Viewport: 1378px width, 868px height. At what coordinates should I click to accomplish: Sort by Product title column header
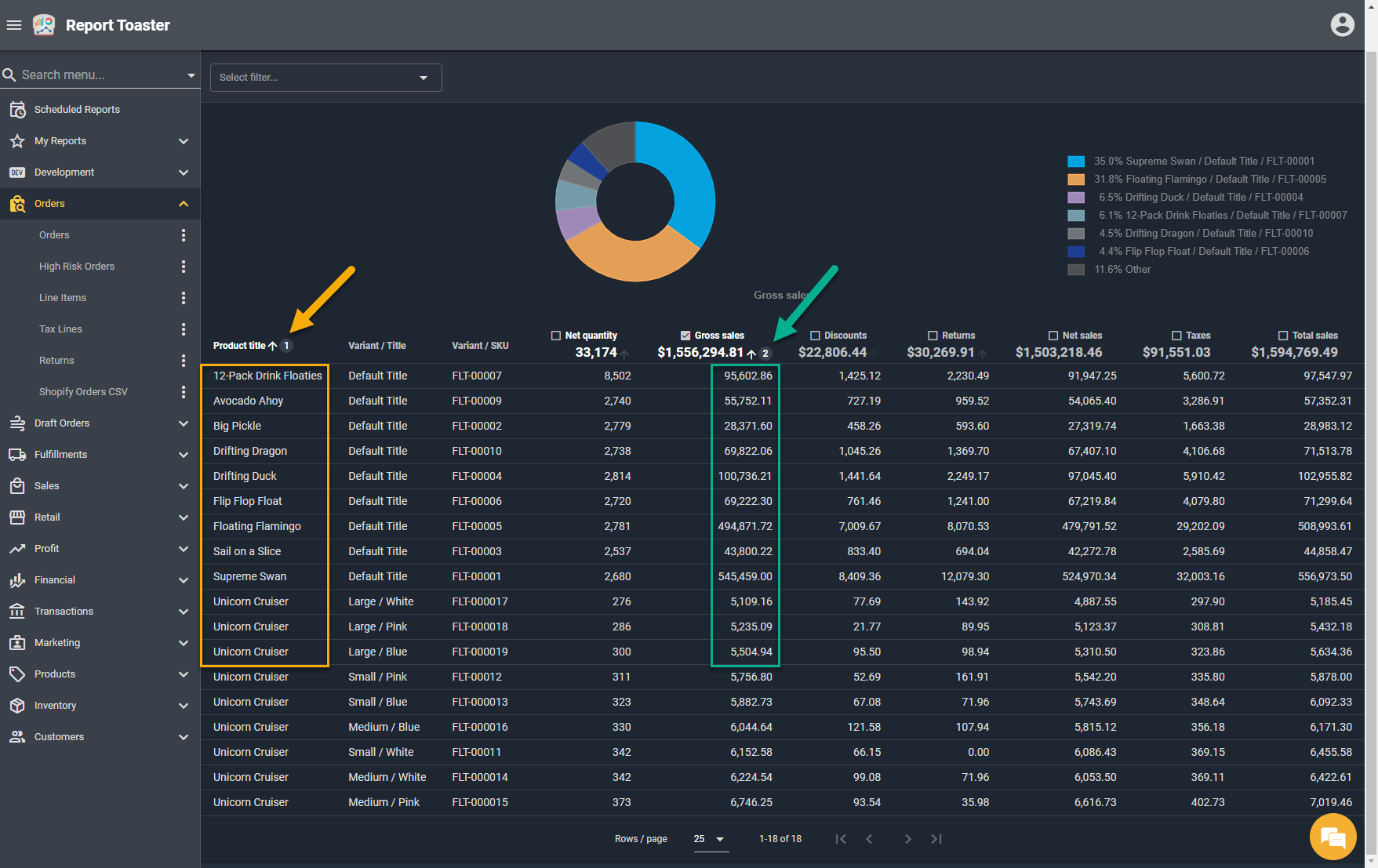coord(239,346)
